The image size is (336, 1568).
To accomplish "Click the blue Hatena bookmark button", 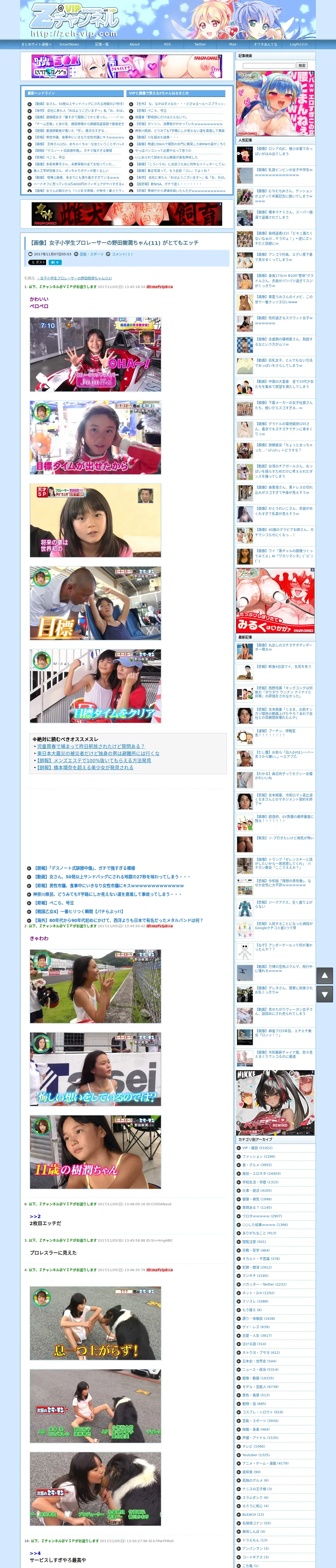I will coord(55,262).
